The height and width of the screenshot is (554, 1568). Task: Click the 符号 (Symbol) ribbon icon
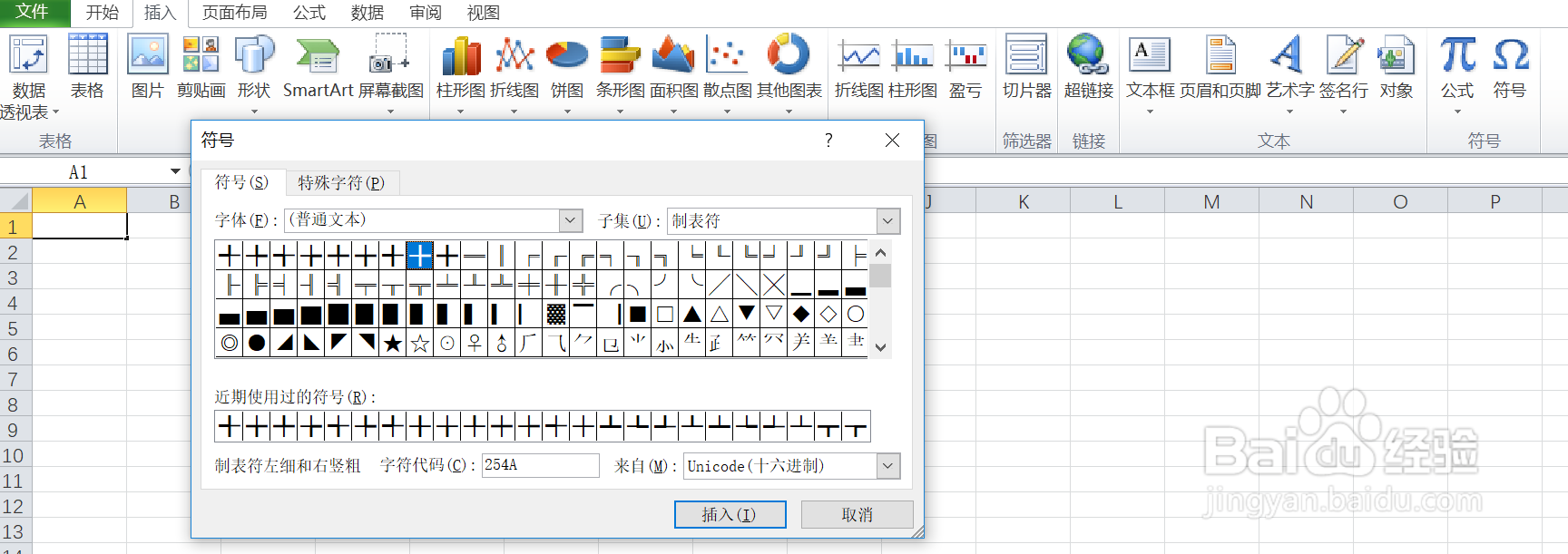(x=1510, y=66)
